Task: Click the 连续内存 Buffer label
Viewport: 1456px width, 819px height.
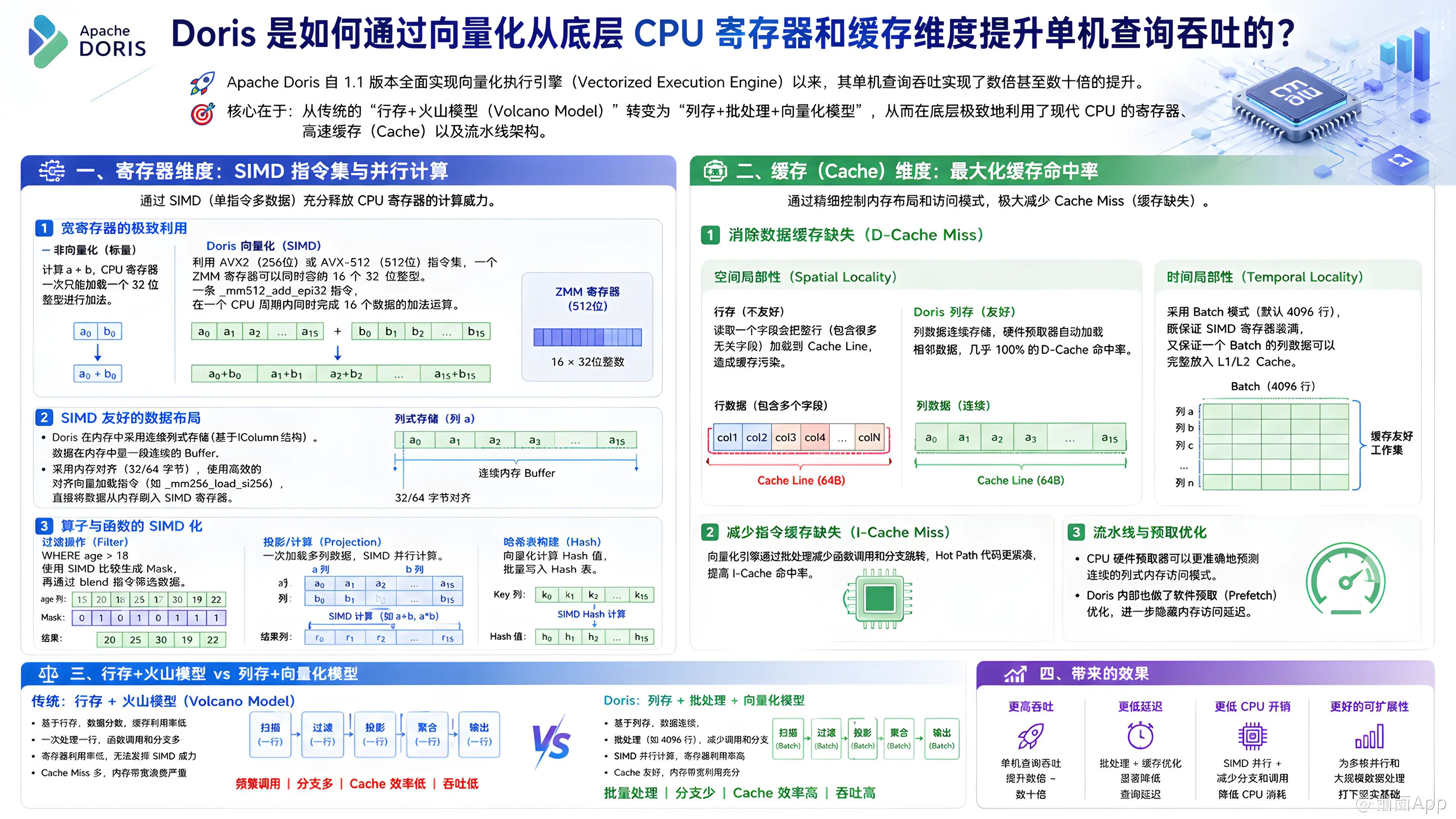Action: click(x=516, y=473)
